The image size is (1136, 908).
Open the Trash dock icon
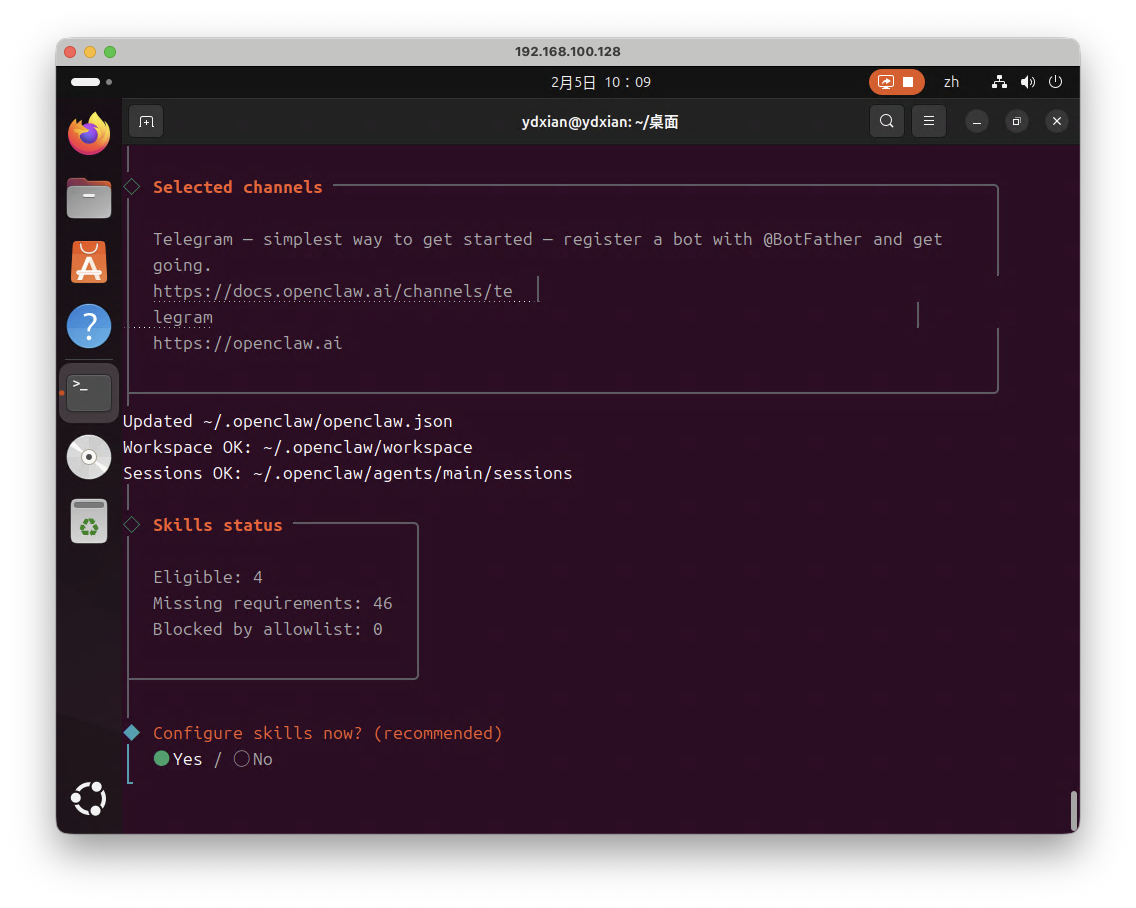[x=88, y=521]
